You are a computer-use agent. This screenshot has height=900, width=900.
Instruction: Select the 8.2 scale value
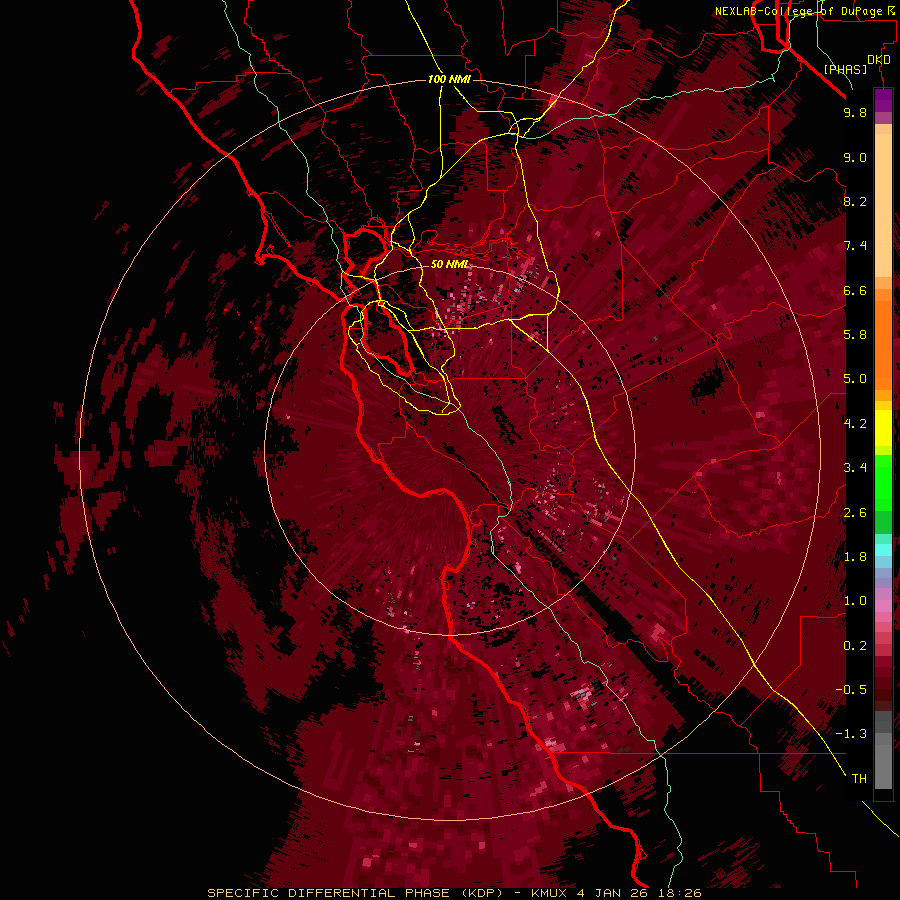[x=855, y=201]
